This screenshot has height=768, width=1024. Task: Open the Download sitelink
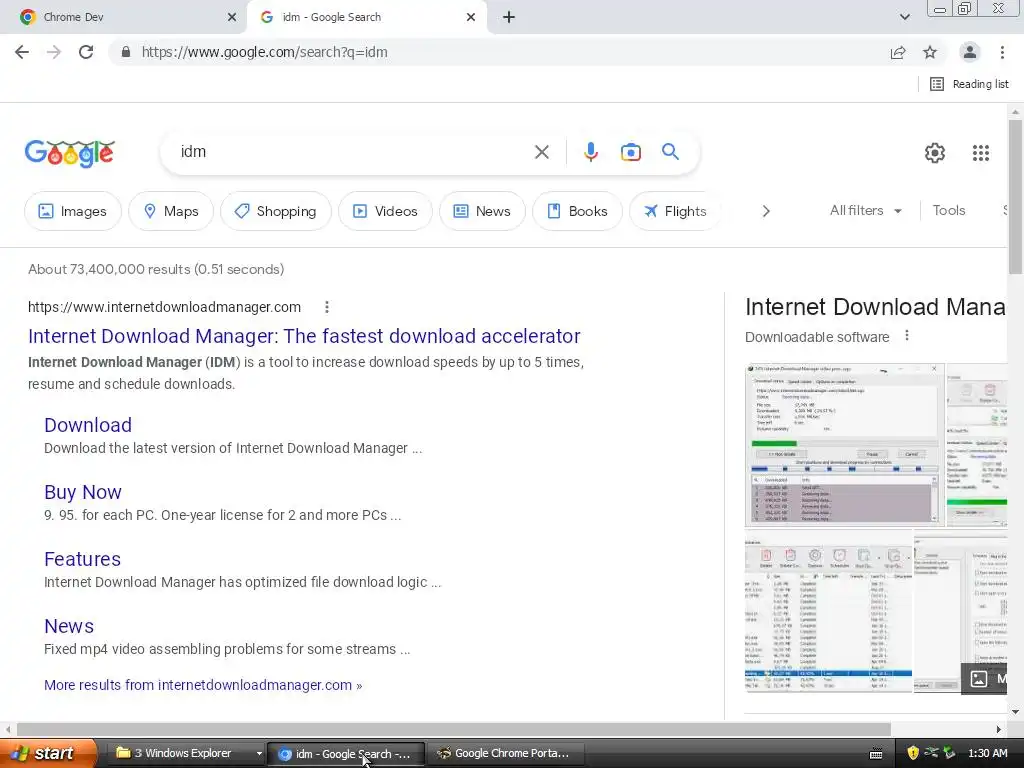coord(88,425)
